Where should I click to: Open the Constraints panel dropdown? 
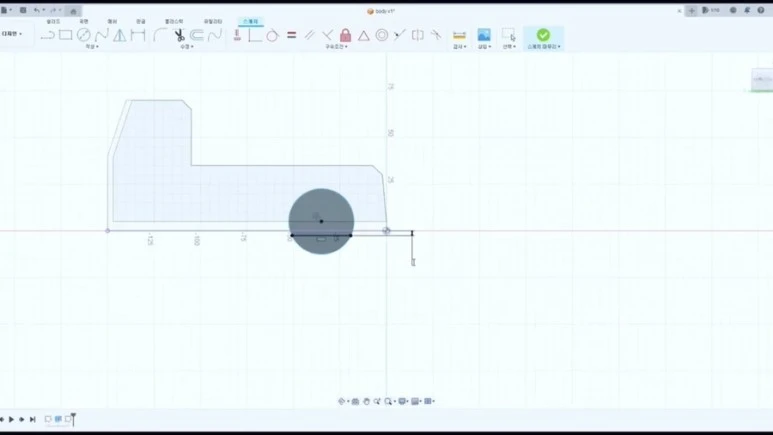337,46
